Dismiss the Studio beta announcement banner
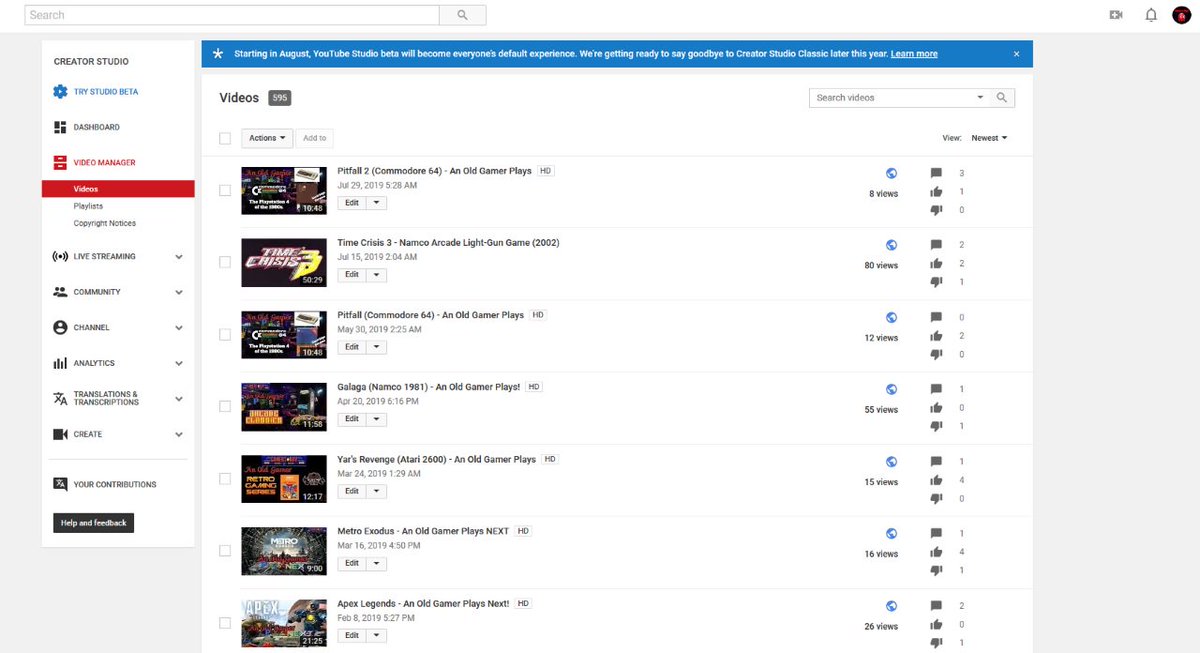The image size is (1200, 653). click(x=1017, y=54)
